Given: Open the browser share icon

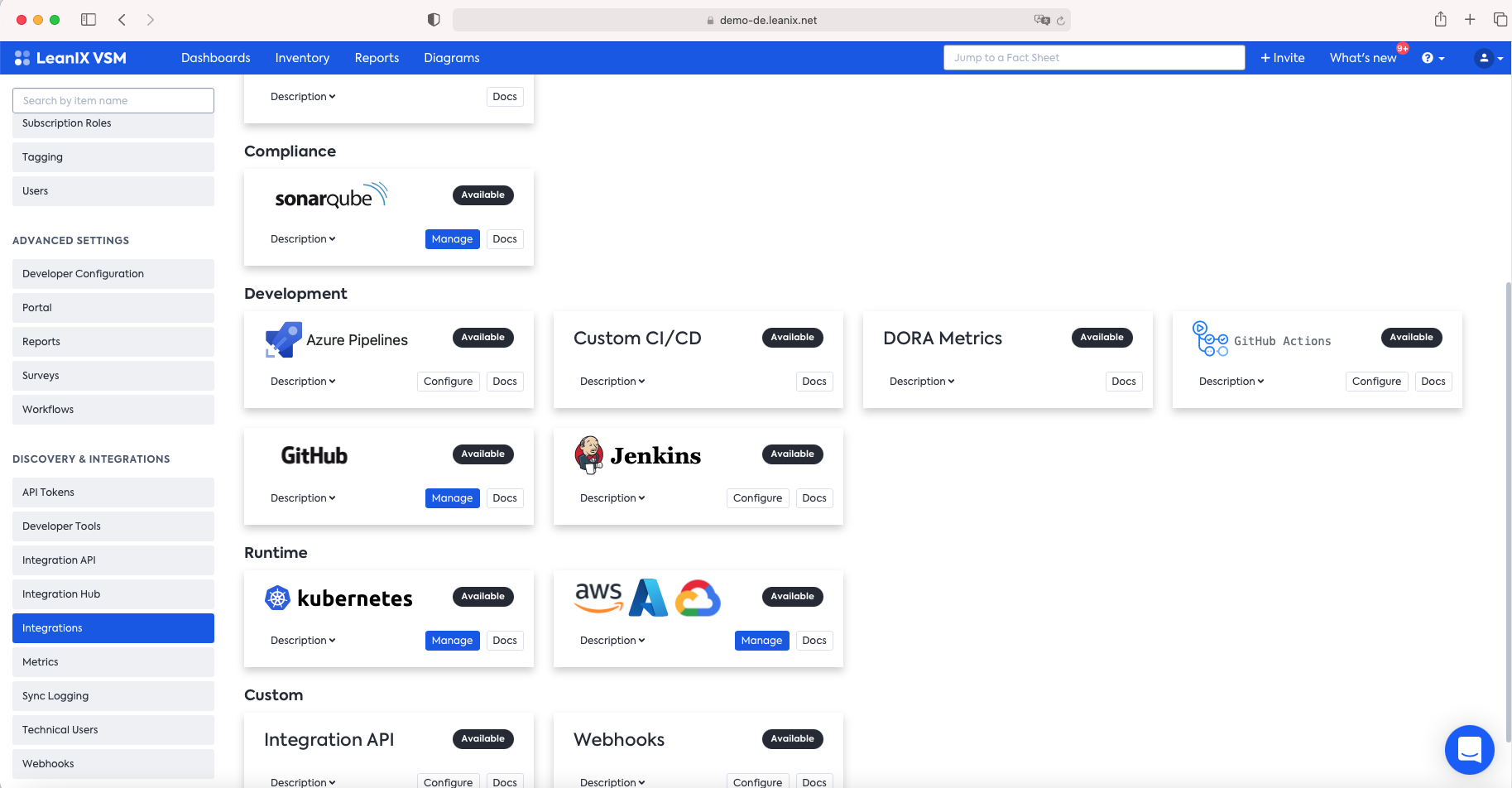Looking at the screenshot, I should pyautogui.click(x=1441, y=19).
